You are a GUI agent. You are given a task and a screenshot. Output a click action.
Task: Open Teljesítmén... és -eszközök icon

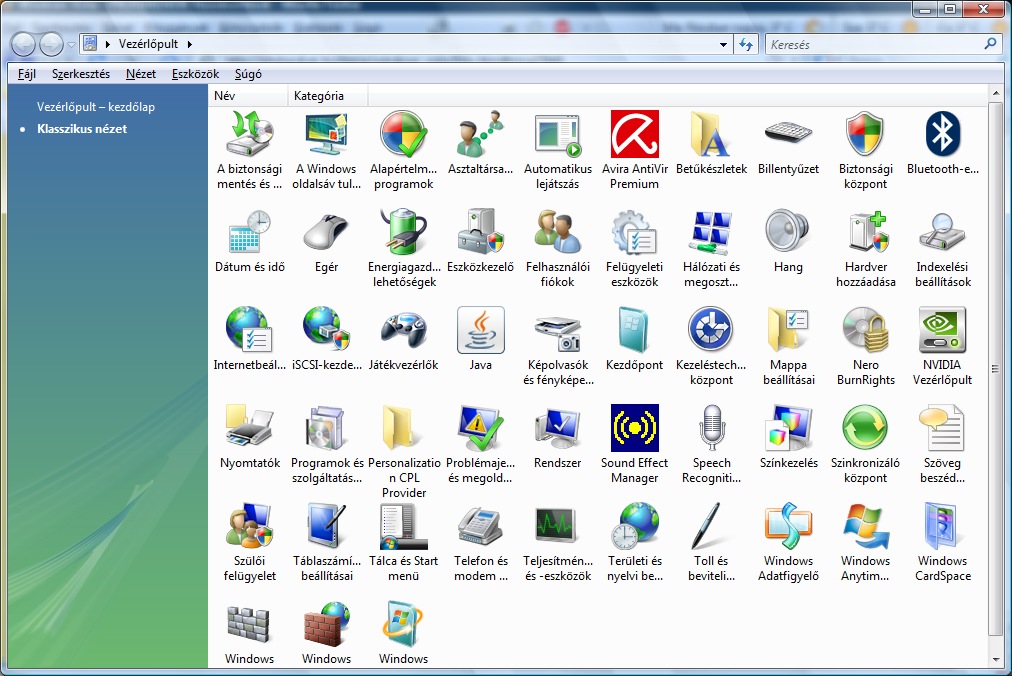tap(558, 524)
